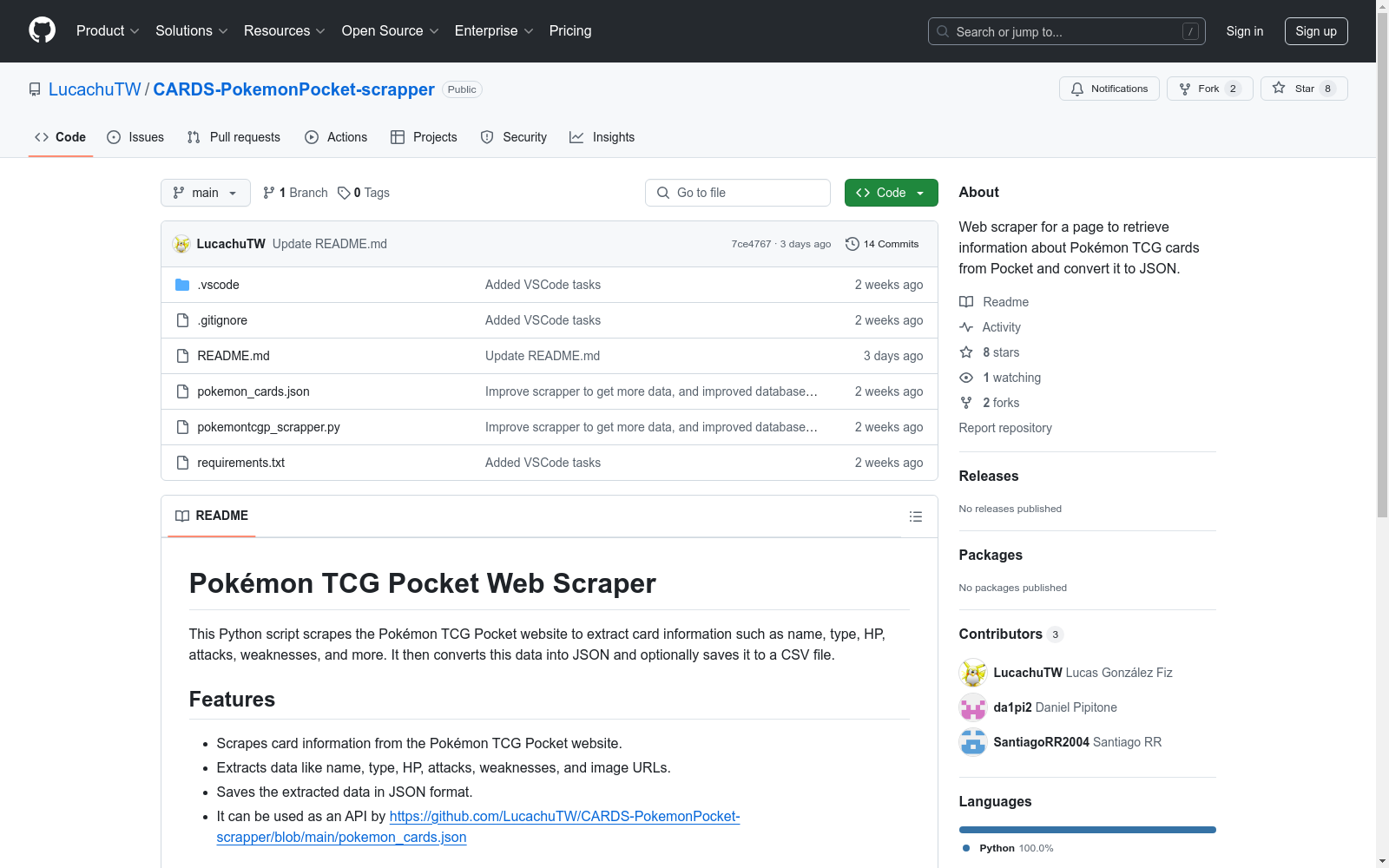The image size is (1389, 868).
Task: Click the Notifications button
Action: pos(1109,89)
